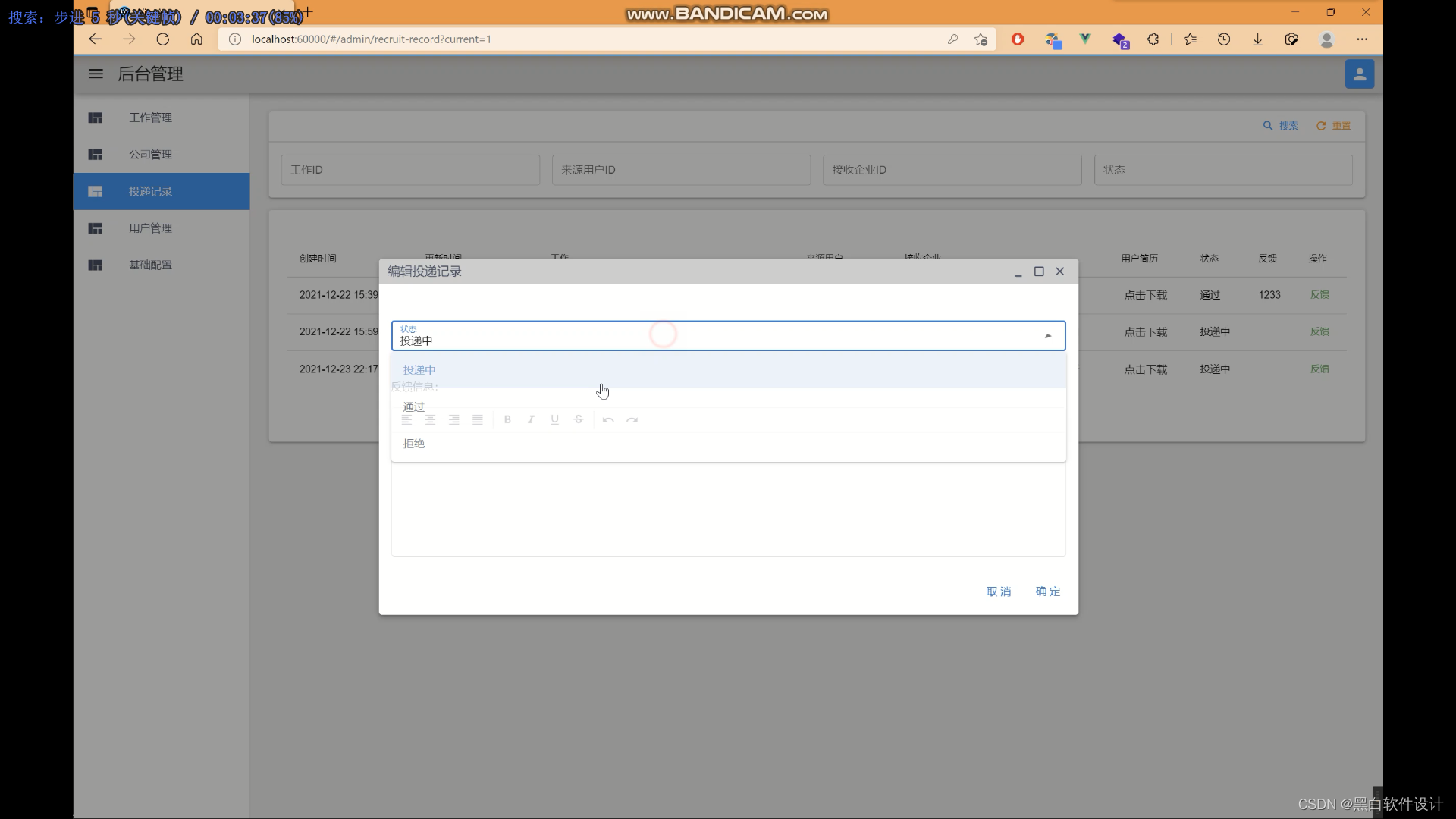Maximize the 编辑投递记录 dialog
Screen dimensions: 1456x819
[1039, 271]
